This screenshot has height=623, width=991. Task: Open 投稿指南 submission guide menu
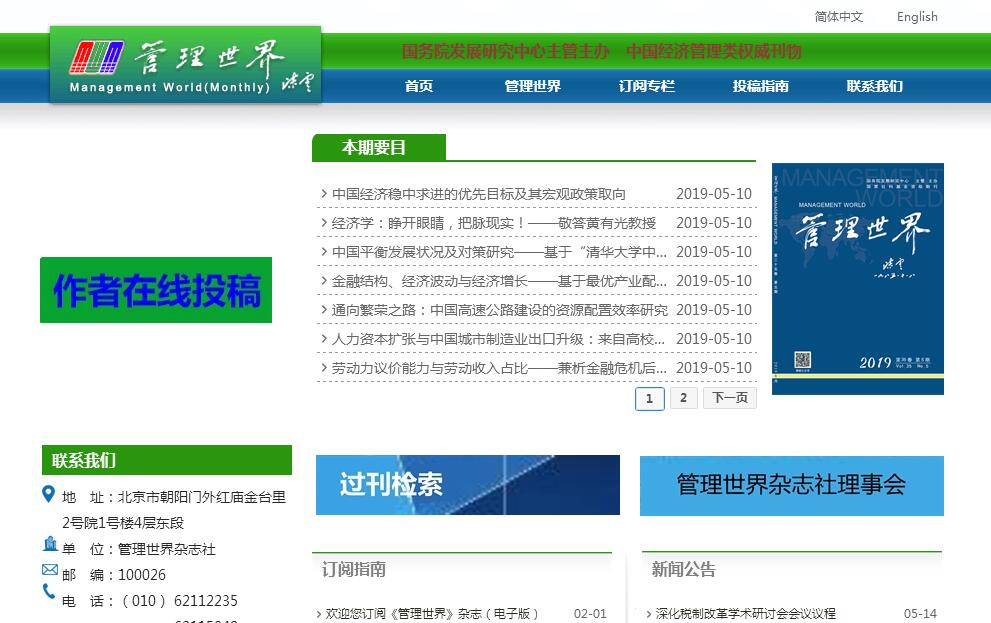point(760,86)
